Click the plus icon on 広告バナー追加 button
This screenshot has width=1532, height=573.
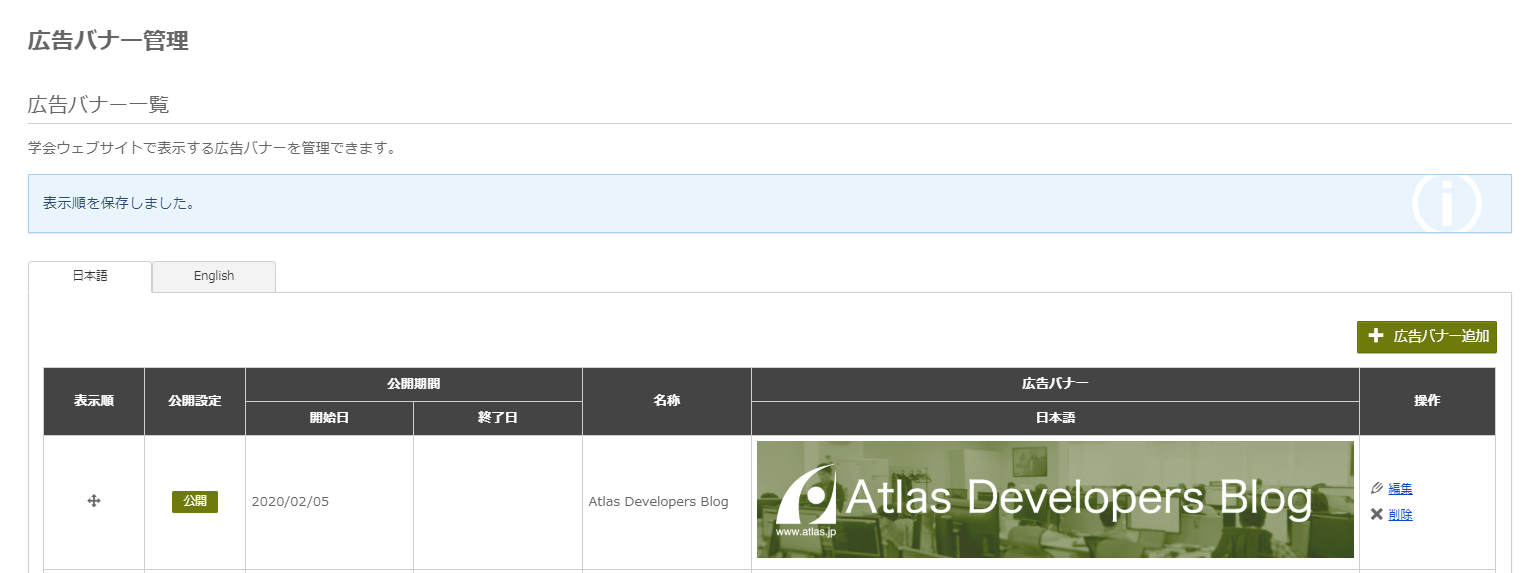[x=1375, y=336]
